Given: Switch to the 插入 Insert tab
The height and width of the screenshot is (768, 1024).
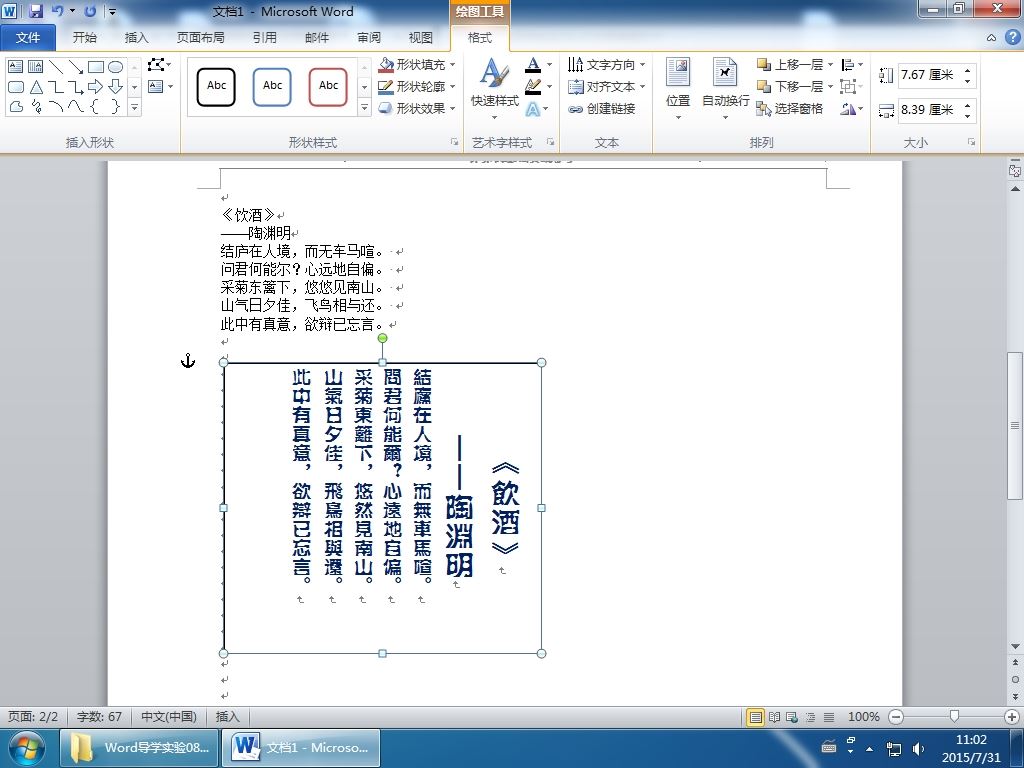Looking at the screenshot, I should click(x=136, y=38).
